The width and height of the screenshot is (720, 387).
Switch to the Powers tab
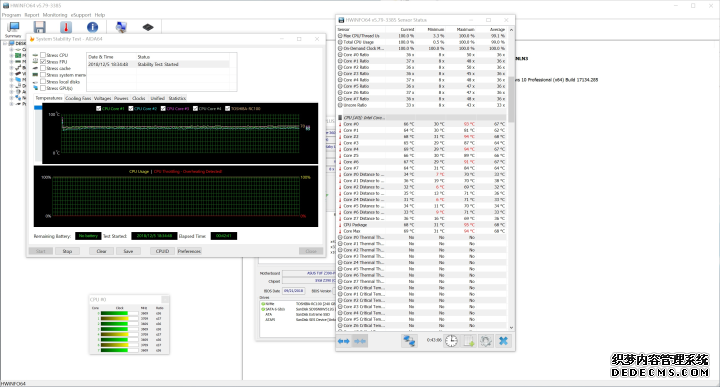click(x=121, y=98)
